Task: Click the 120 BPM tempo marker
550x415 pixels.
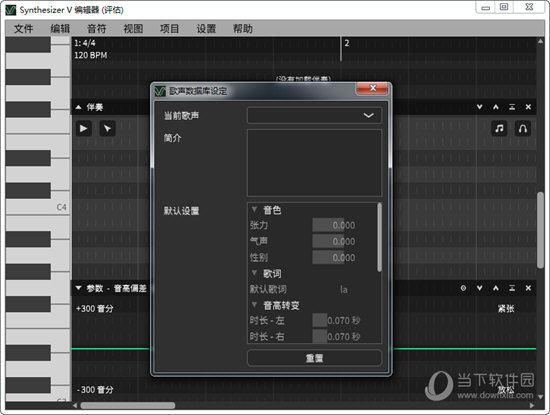Action: click(90, 55)
